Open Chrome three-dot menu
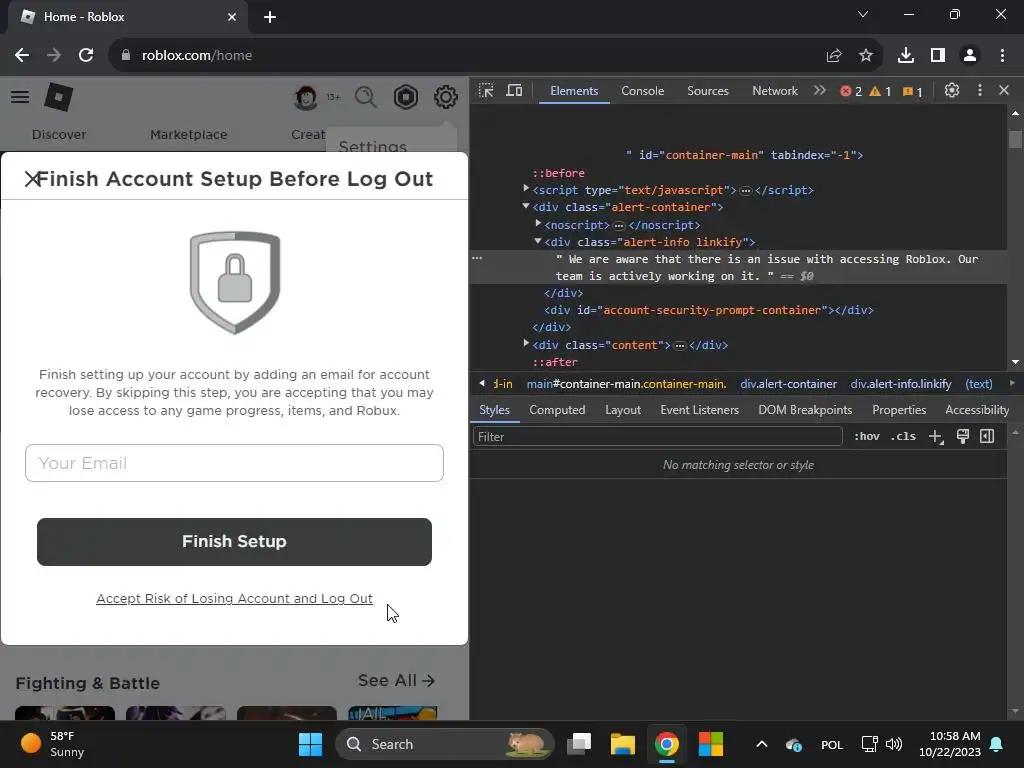Screen dimensions: 1024x768 click(1002, 56)
